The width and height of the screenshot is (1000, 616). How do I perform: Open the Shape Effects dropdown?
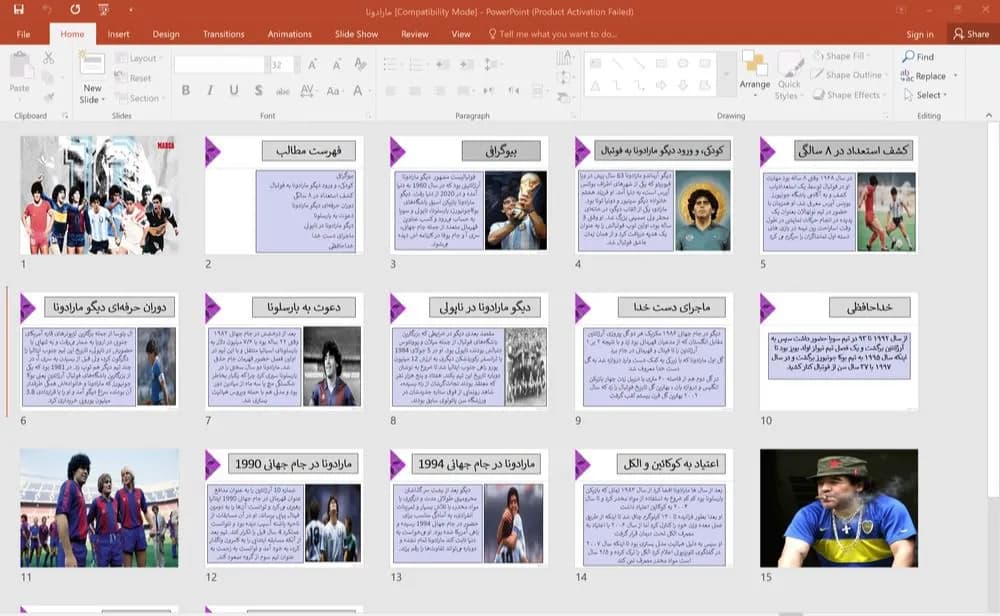coord(849,95)
